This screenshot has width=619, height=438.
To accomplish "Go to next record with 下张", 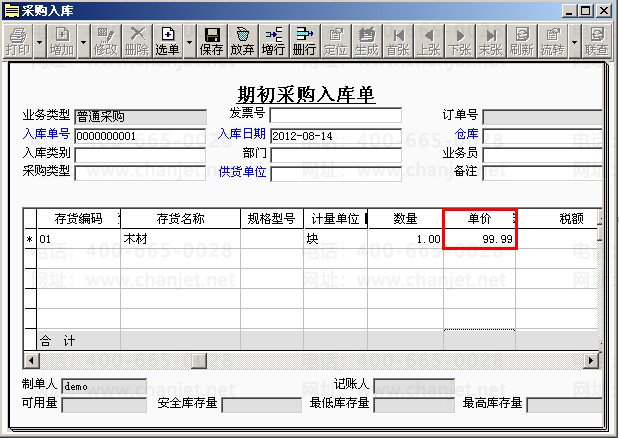I will tap(460, 41).
